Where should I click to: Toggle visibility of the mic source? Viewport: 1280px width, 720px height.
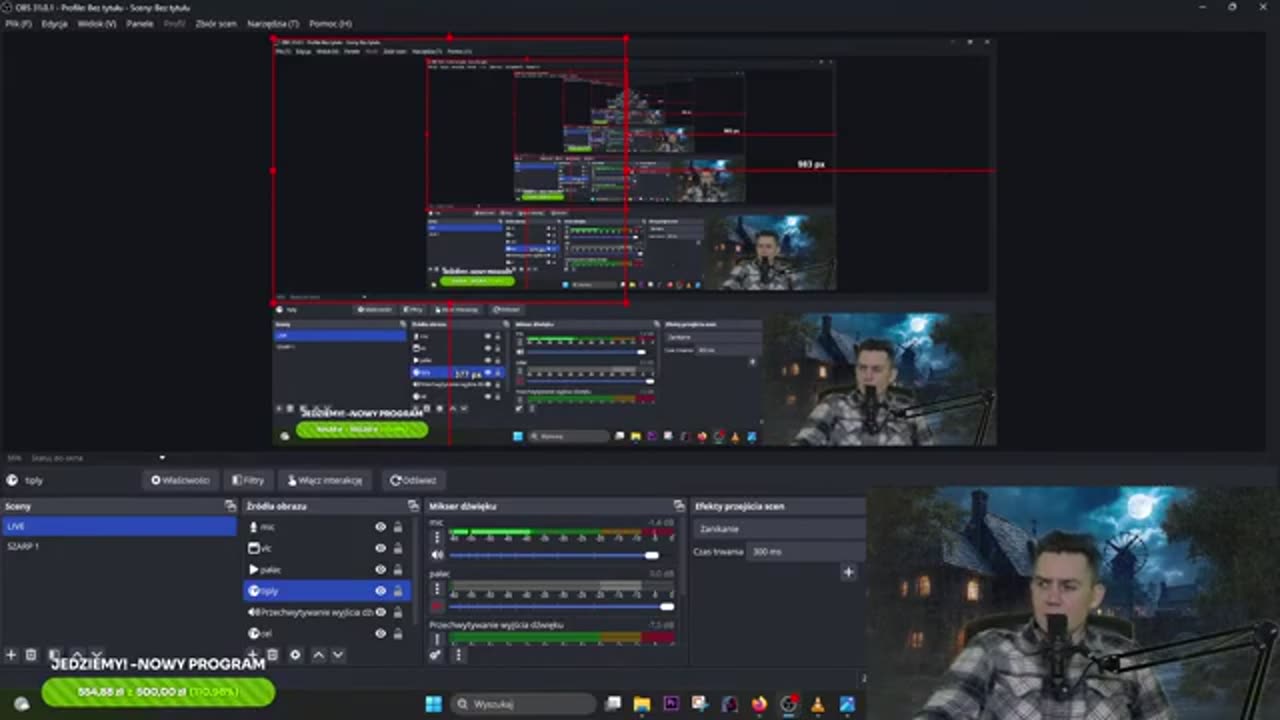coord(380,527)
